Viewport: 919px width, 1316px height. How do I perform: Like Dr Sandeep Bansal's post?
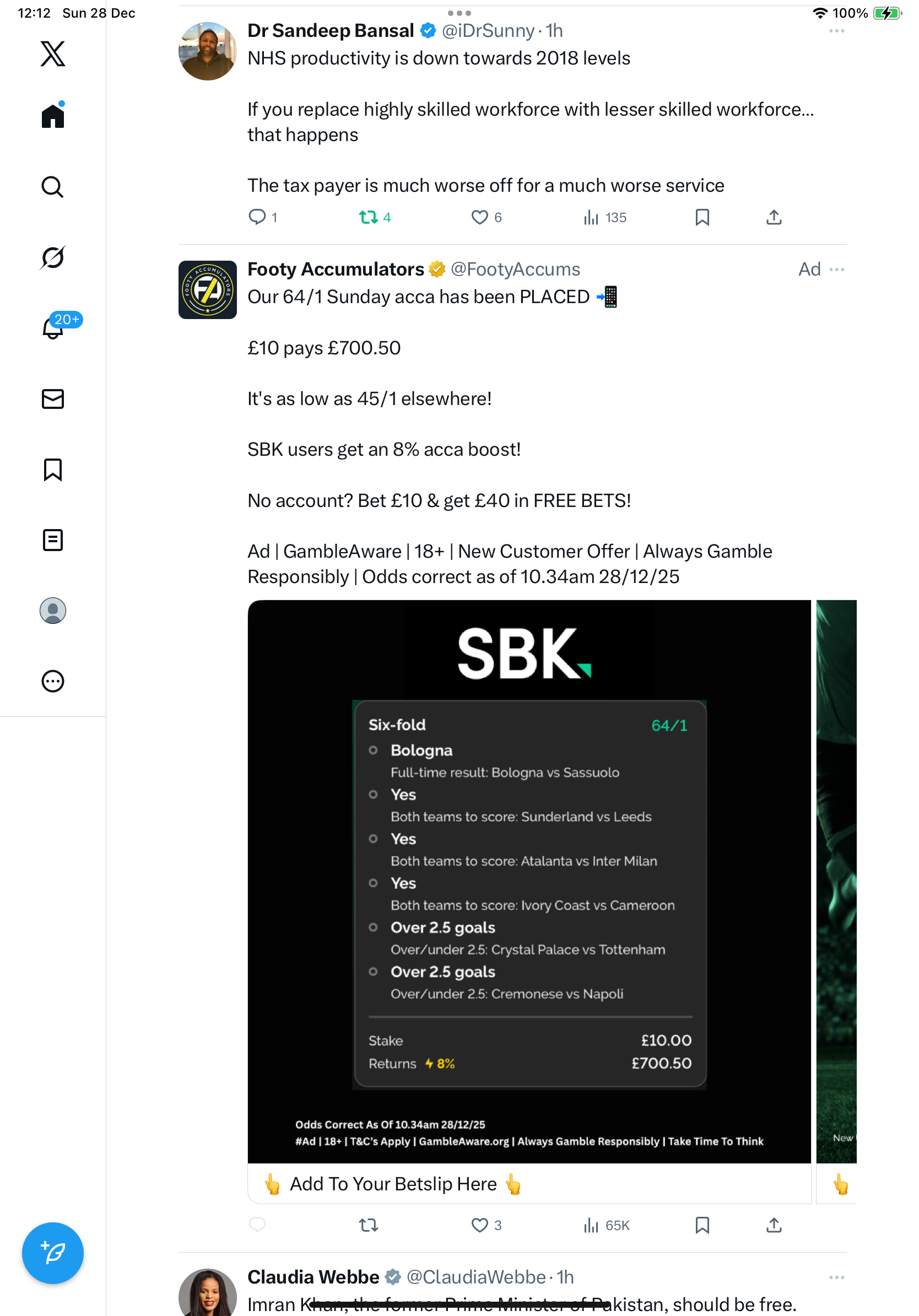tap(479, 217)
